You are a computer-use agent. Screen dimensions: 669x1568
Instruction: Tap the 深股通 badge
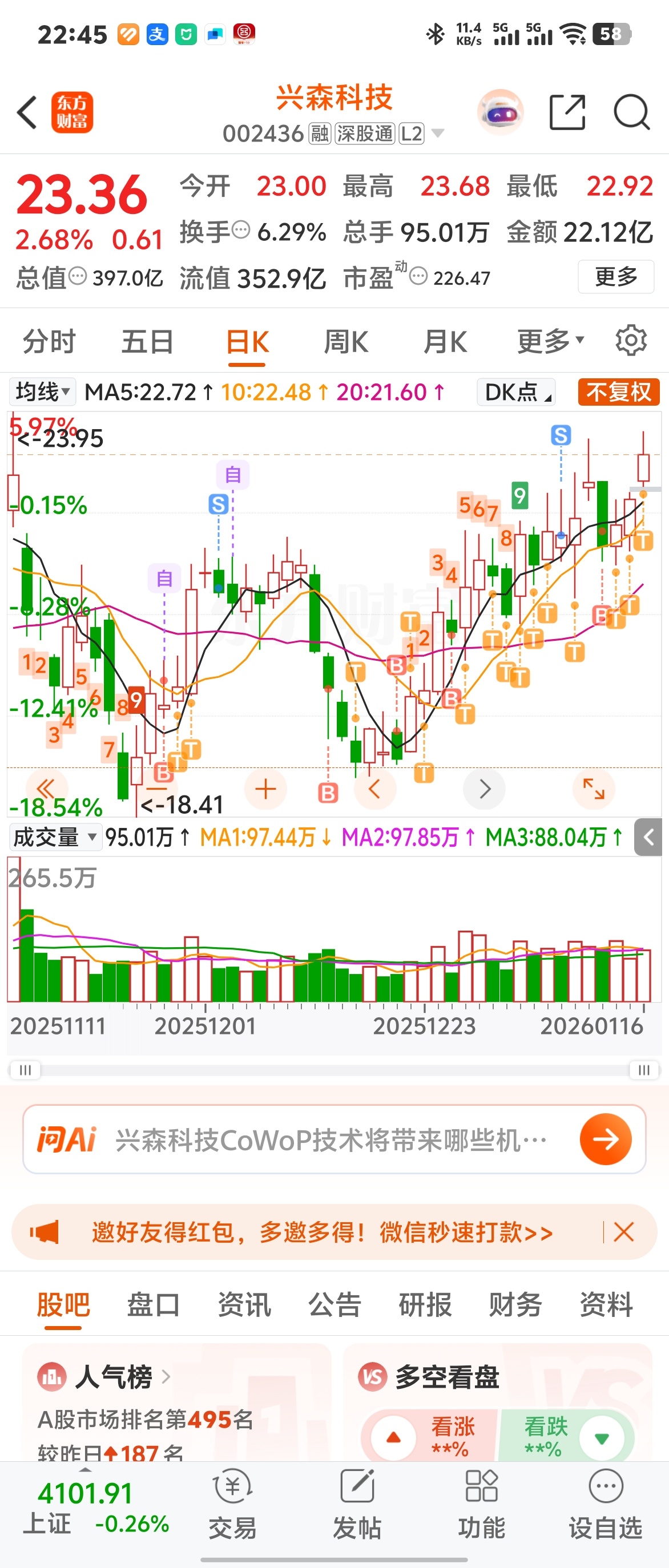pyautogui.click(x=365, y=134)
